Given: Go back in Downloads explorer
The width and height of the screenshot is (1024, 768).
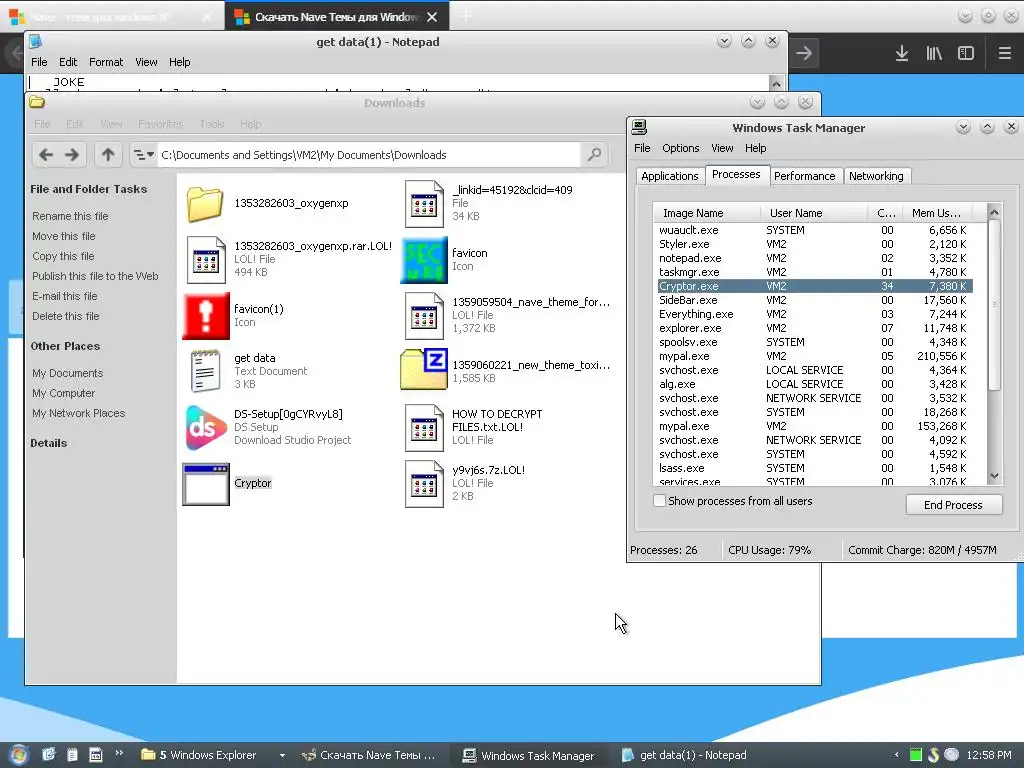Looking at the screenshot, I should point(46,155).
